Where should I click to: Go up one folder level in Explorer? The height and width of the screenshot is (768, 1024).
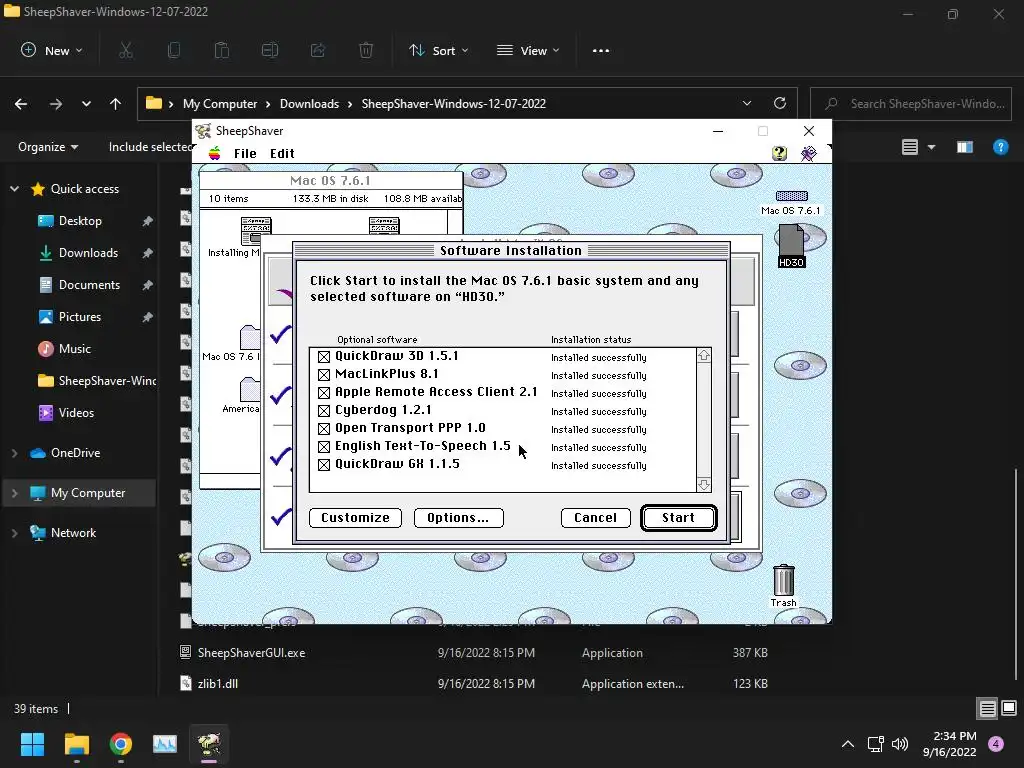(x=116, y=104)
